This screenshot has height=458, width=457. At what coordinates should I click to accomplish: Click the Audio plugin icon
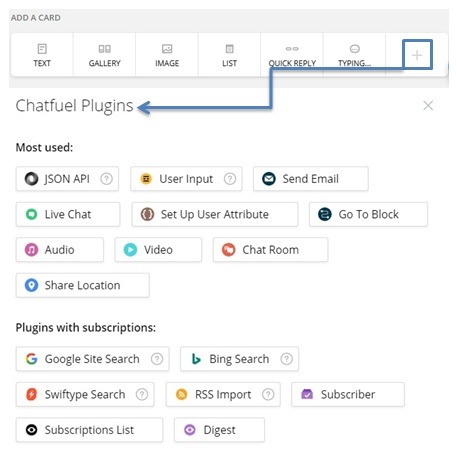point(31,250)
